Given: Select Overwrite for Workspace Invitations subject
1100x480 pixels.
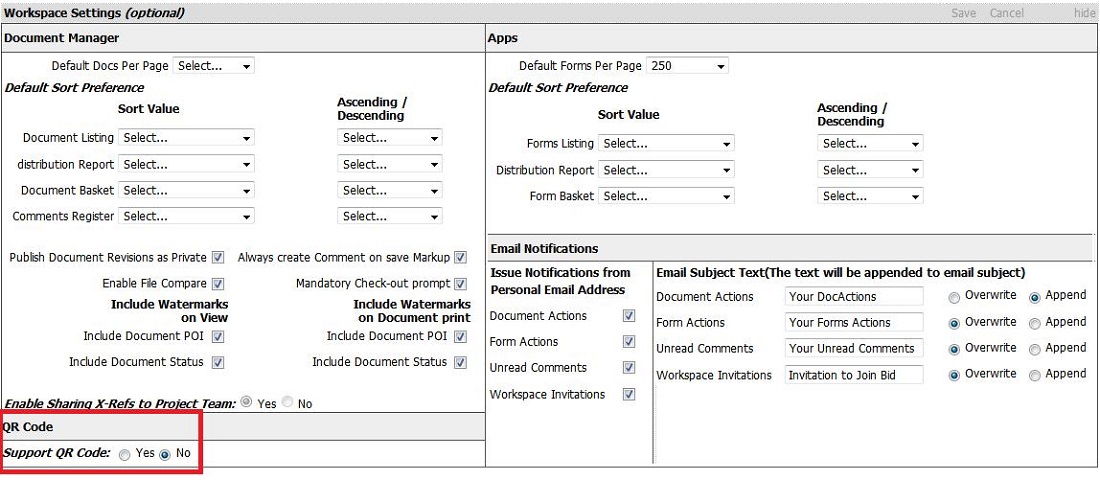Looking at the screenshot, I should [954, 375].
